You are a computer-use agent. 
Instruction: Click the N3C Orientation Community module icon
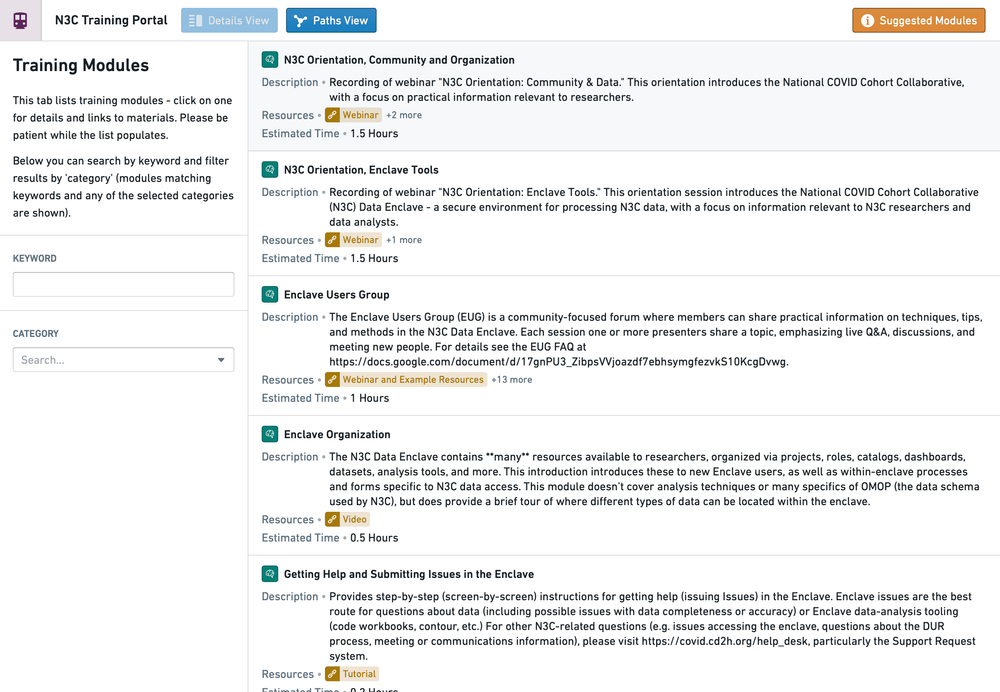point(269,60)
